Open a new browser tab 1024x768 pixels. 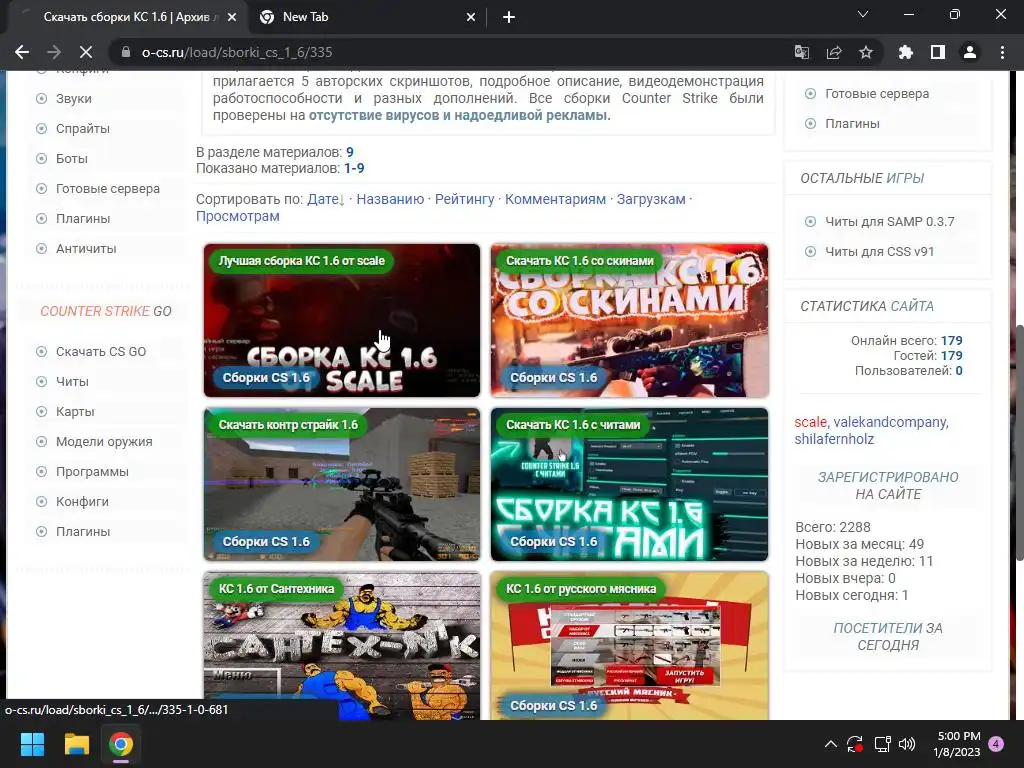tap(509, 18)
